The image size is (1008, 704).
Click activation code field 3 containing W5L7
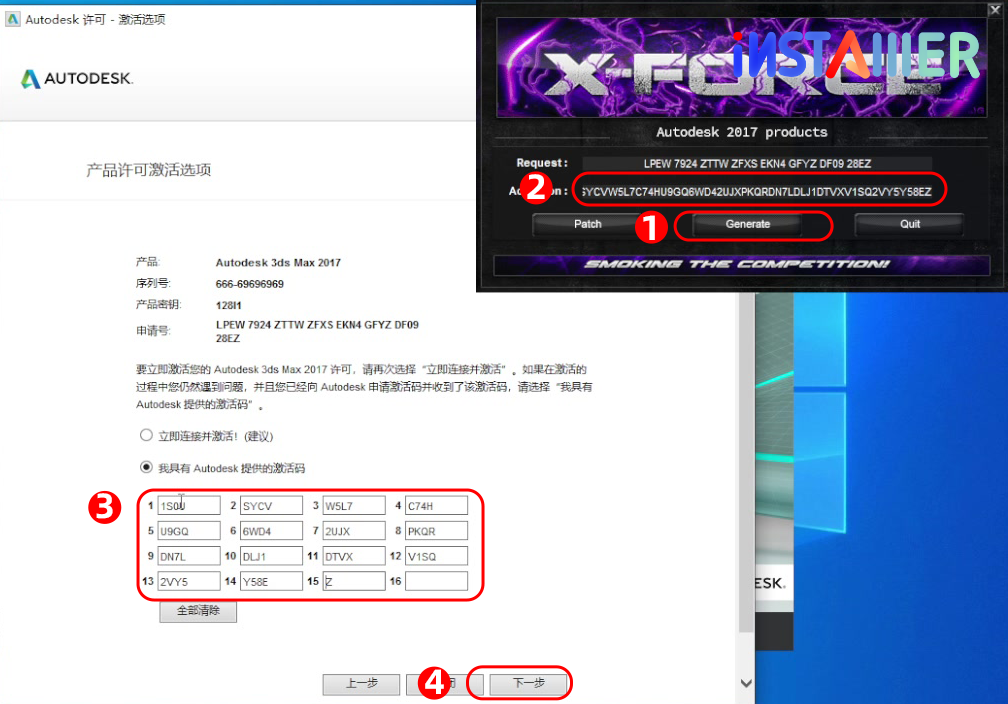(354, 505)
